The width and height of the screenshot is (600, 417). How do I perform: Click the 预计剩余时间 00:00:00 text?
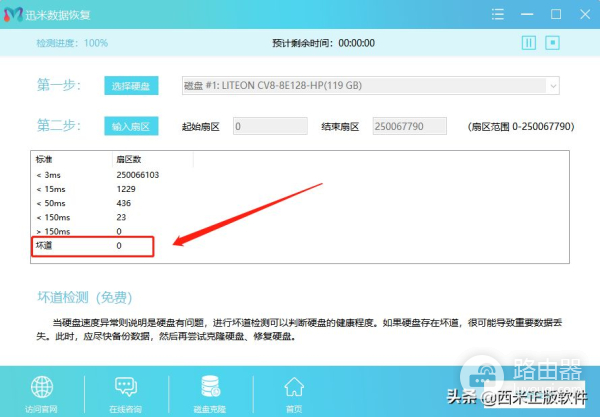(323, 43)
